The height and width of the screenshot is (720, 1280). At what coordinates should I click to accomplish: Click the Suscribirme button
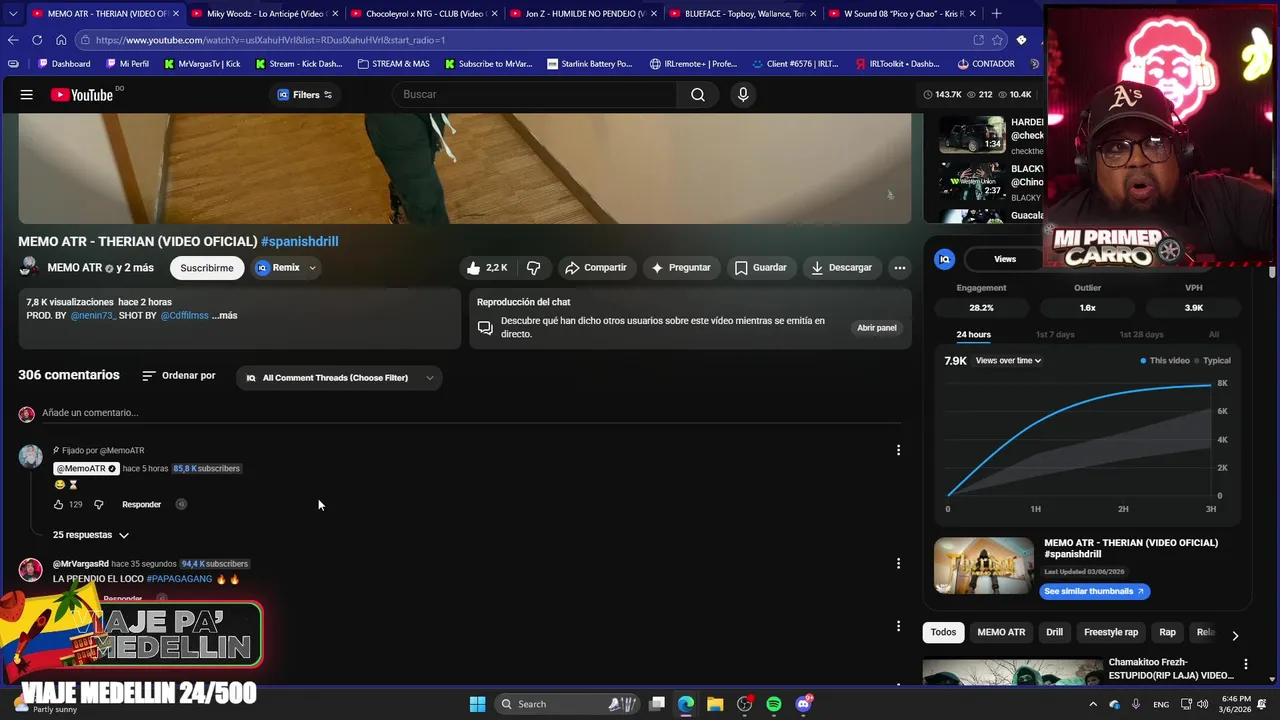coord(207,268)
